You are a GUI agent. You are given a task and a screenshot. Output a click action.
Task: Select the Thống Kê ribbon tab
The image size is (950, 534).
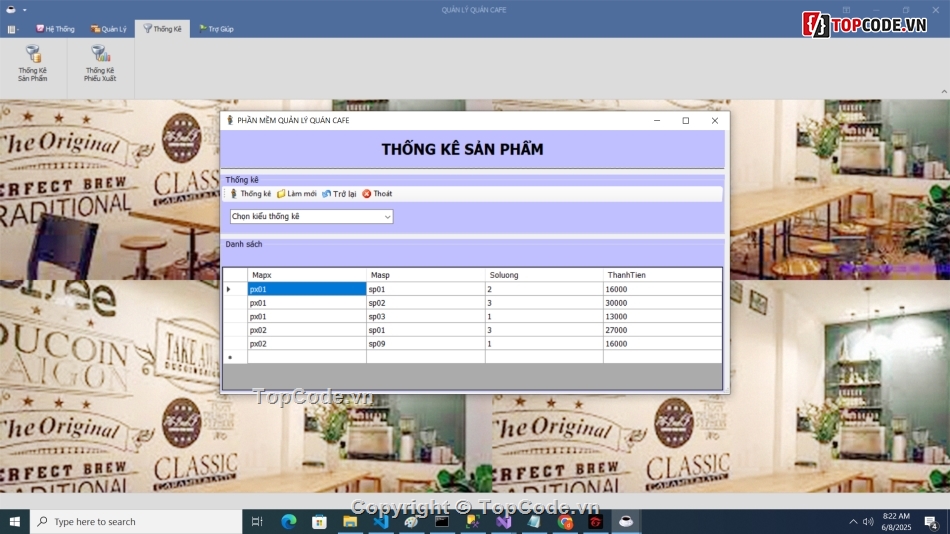pyautogui.click(x=162, y=28)
